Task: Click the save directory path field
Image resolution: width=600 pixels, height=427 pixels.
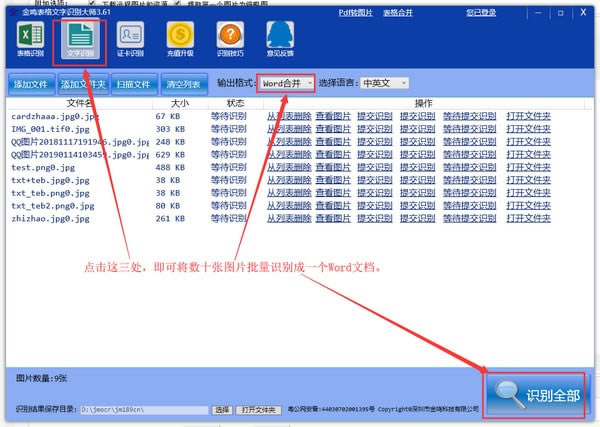Action: 144,410
